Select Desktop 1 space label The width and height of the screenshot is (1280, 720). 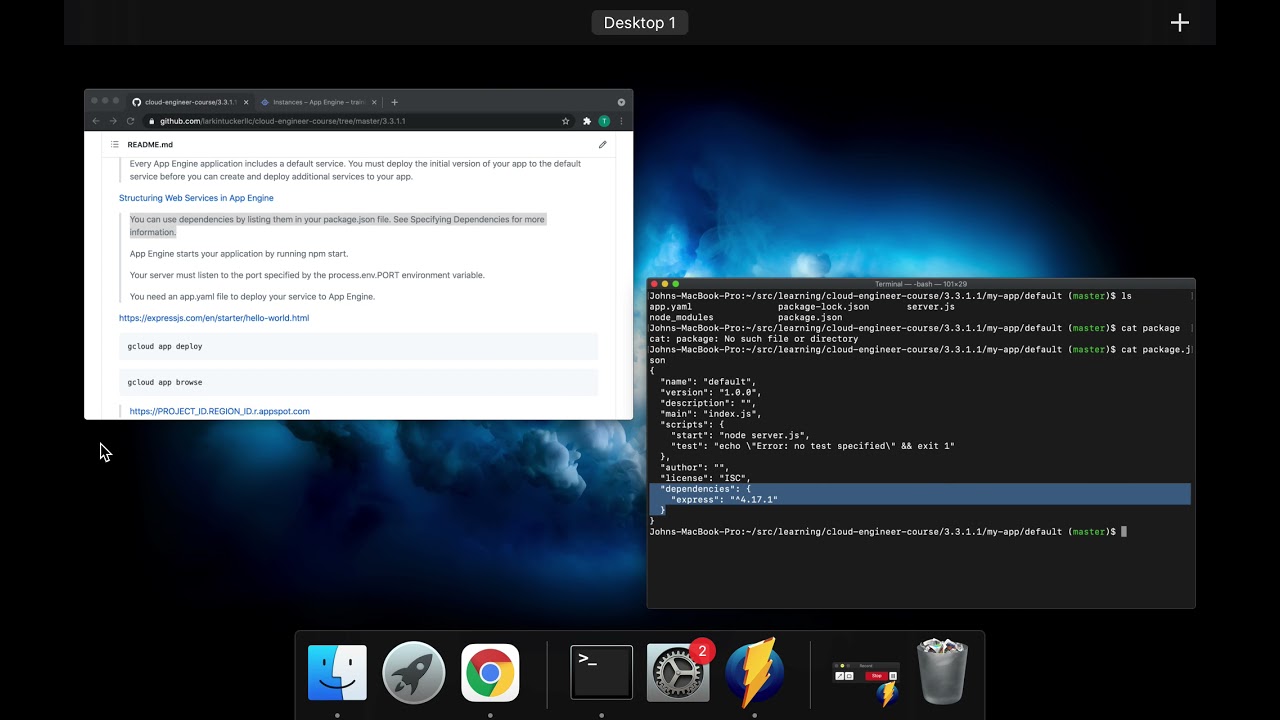(x=640, y=23)
